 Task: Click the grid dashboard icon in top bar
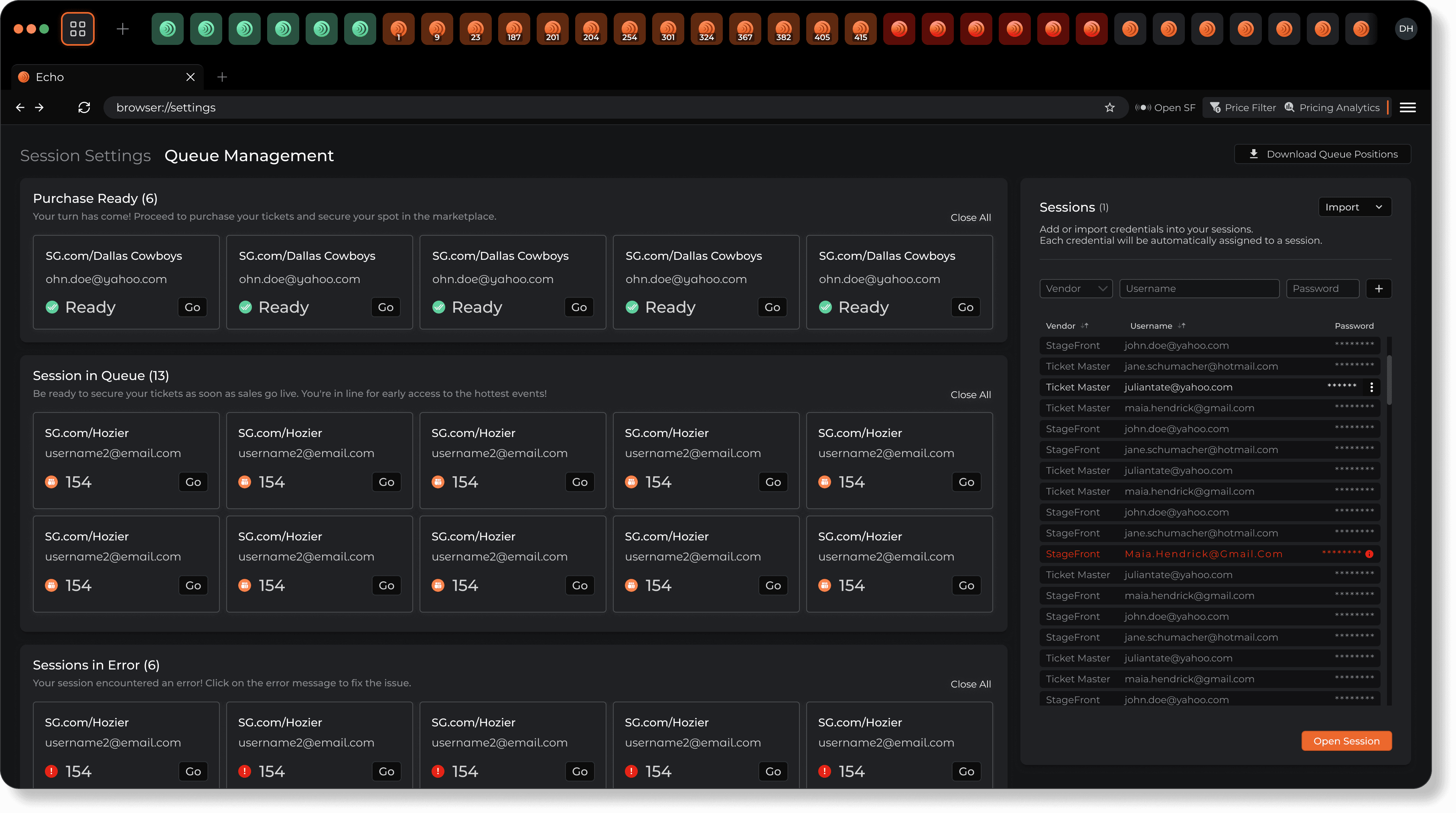coord(77,29)
